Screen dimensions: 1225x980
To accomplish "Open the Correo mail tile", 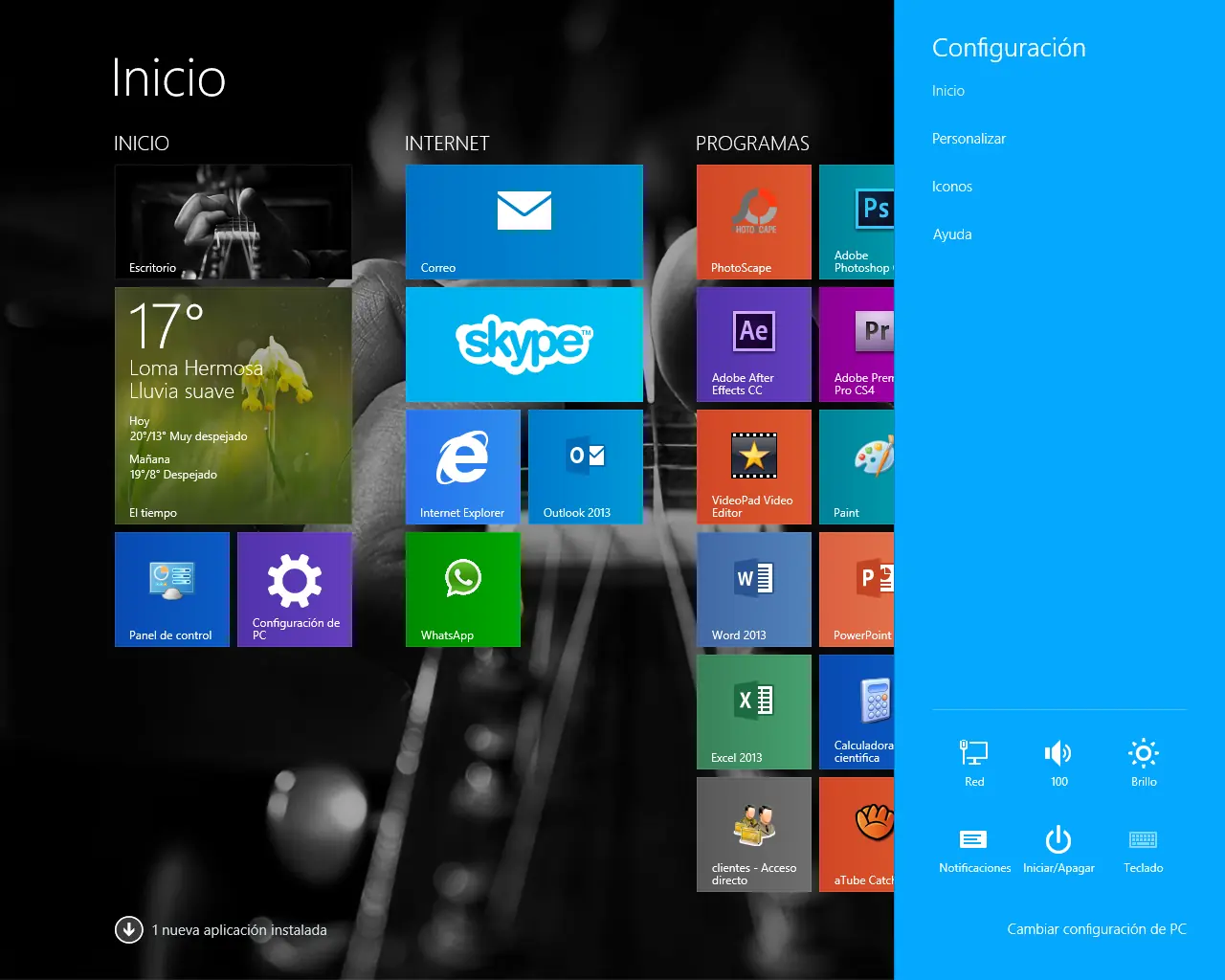I will click(524, 222).
